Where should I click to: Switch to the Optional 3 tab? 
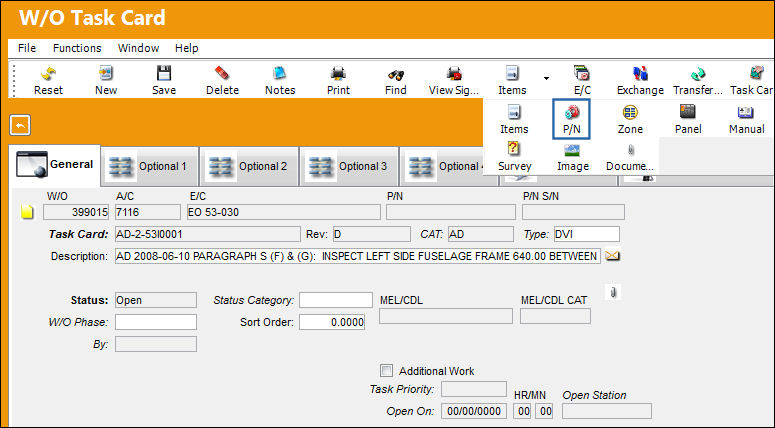click(350, 166)
